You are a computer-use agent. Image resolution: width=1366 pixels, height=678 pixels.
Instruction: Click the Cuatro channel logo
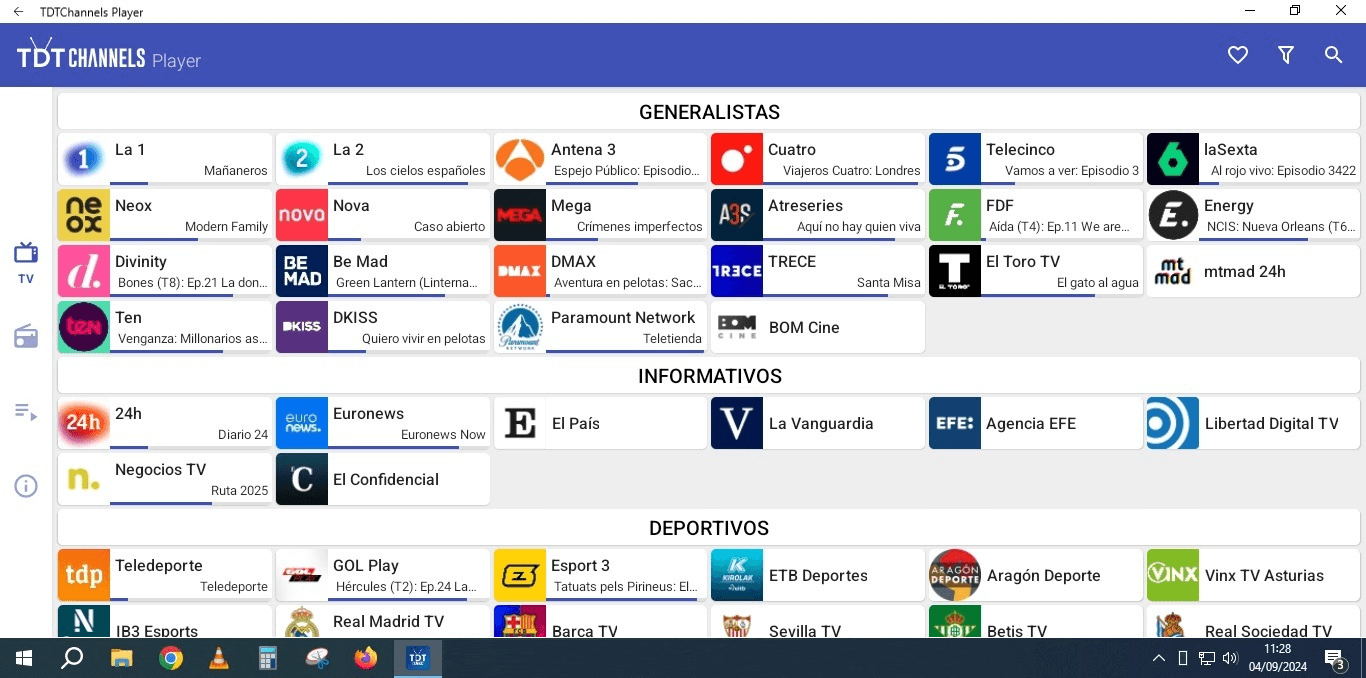737,159
